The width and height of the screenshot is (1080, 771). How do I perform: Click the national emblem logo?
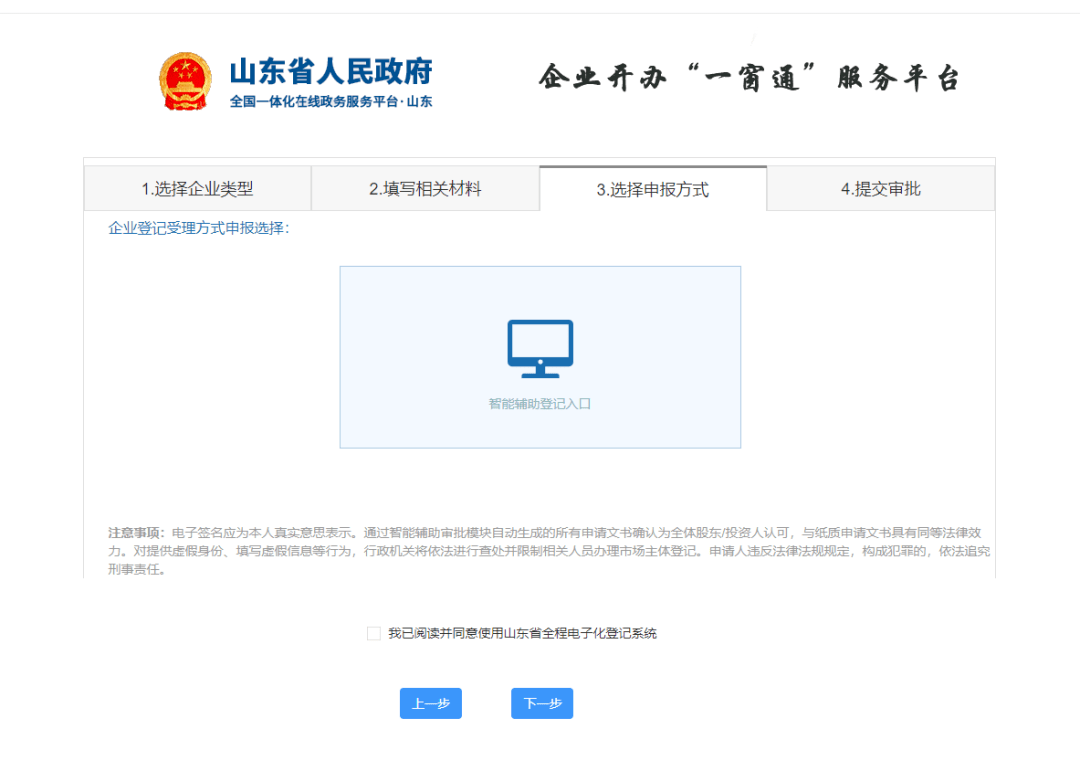(x=185, y=81)
